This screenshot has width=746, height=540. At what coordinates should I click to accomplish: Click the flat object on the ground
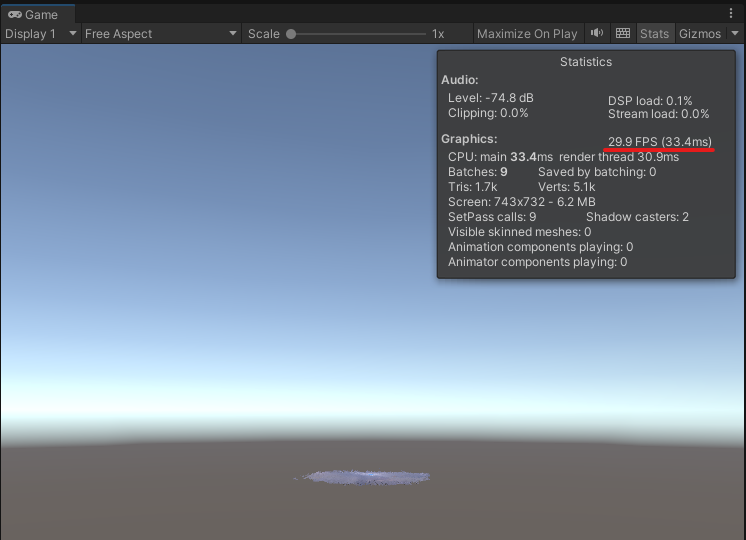coord(365,477)
